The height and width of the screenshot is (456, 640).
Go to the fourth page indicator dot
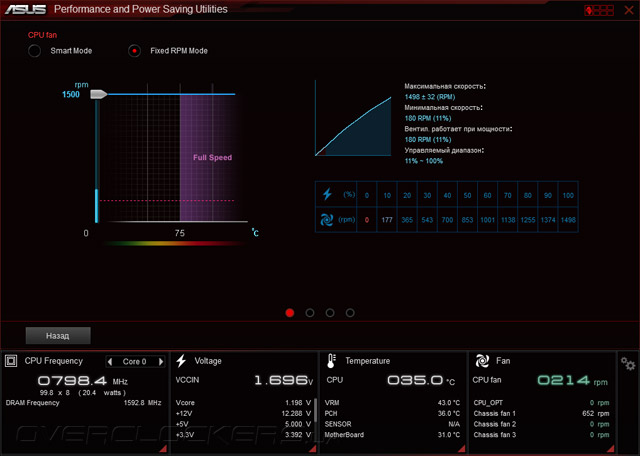(x=350, y=313)
